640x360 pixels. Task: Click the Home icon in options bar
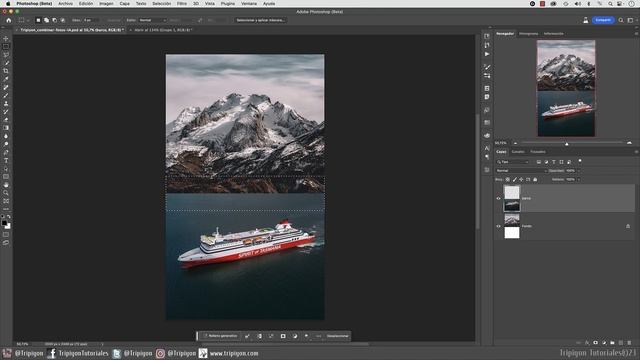(x=9, y=20)
